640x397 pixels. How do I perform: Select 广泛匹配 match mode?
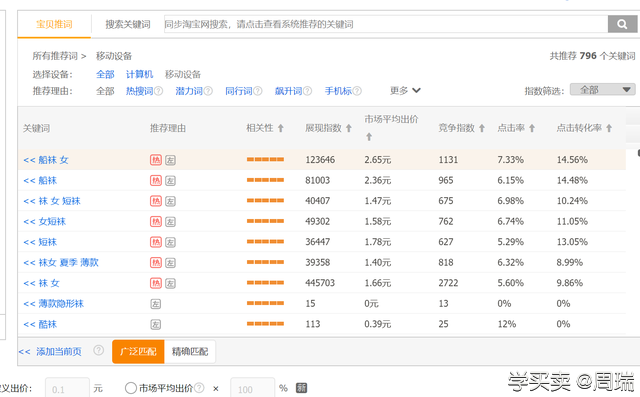138,351
